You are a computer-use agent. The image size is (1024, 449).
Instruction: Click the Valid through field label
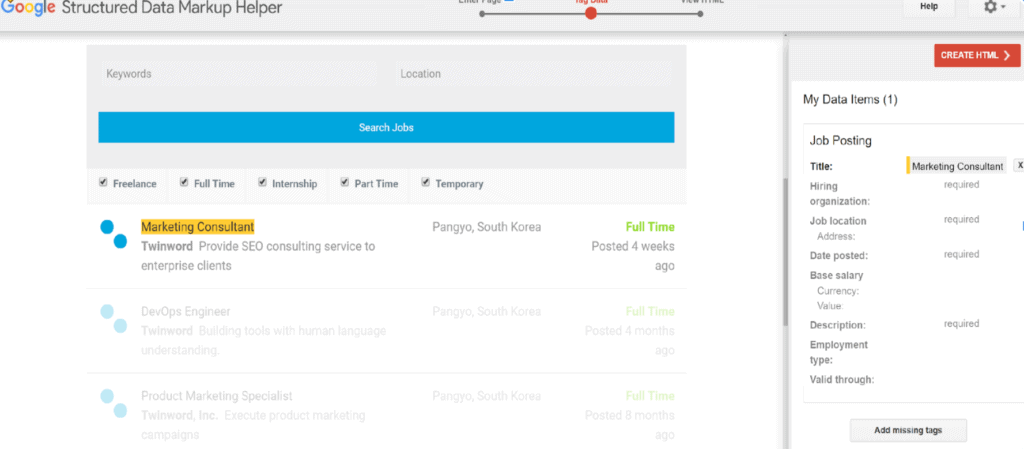842,379
